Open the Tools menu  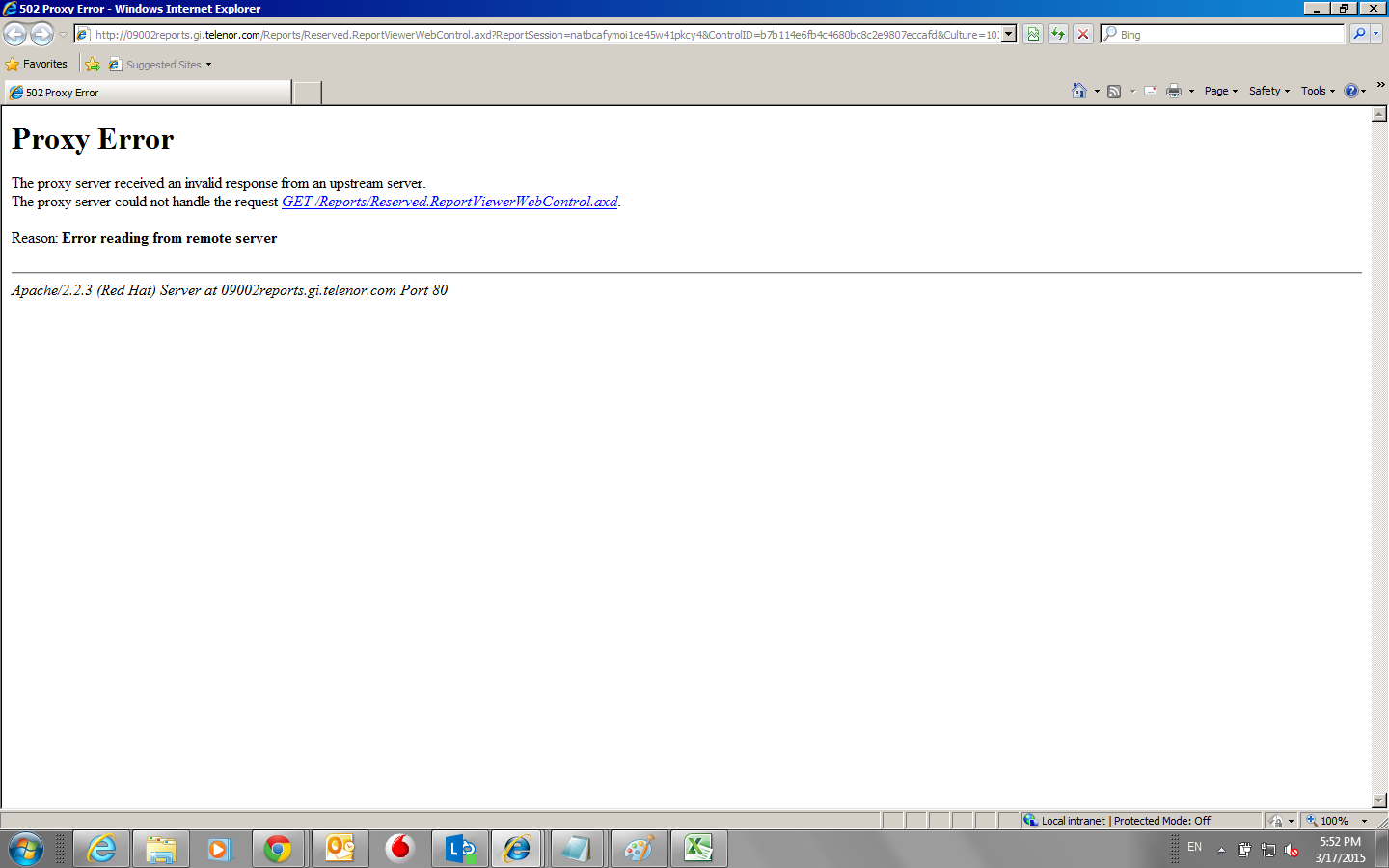1318,91
